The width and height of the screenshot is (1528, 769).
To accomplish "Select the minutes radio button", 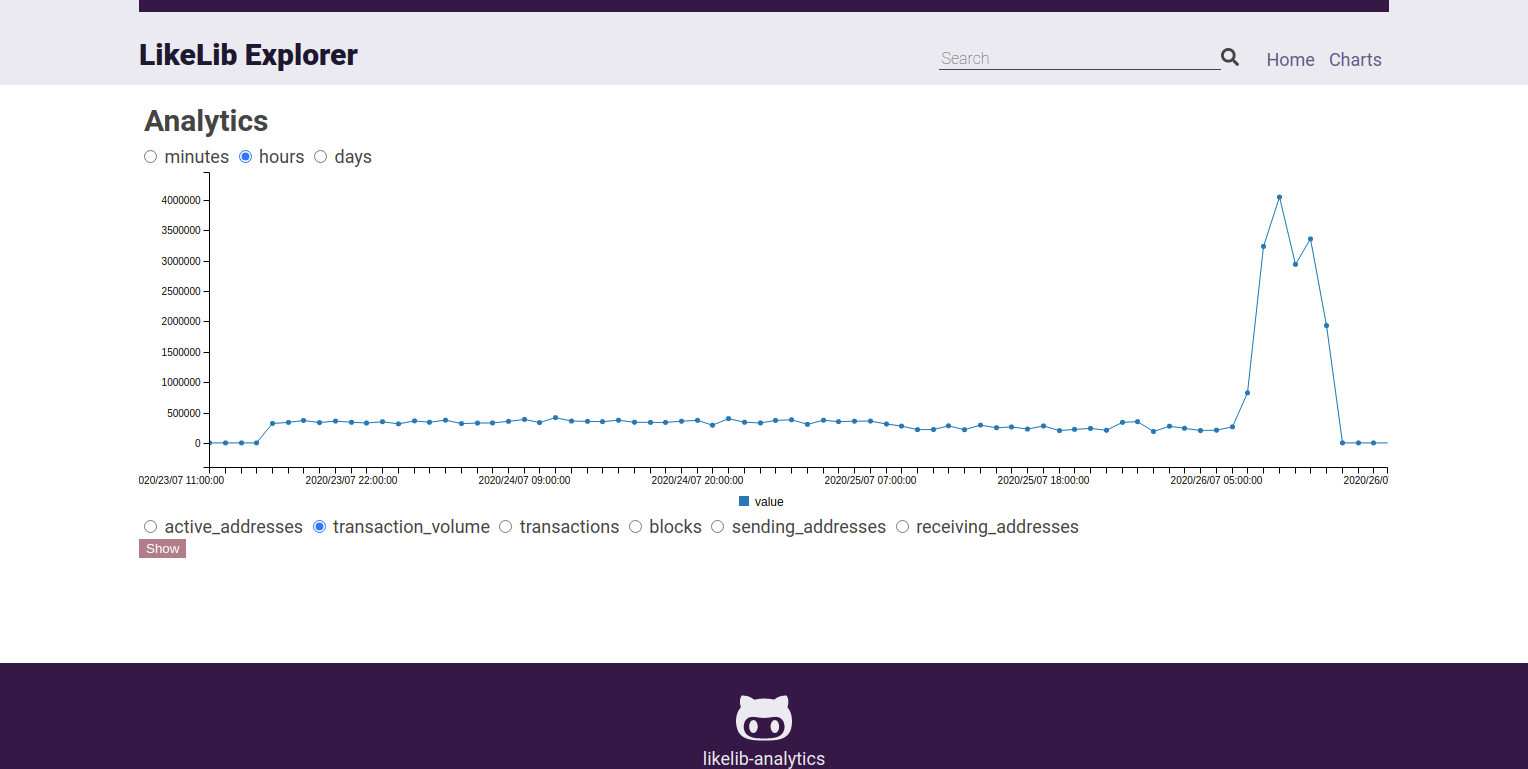I will [x=151, y=156].
